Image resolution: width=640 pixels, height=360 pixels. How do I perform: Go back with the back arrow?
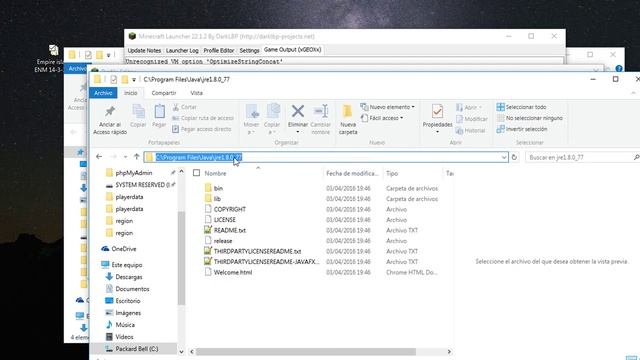[x=99, y=157]
